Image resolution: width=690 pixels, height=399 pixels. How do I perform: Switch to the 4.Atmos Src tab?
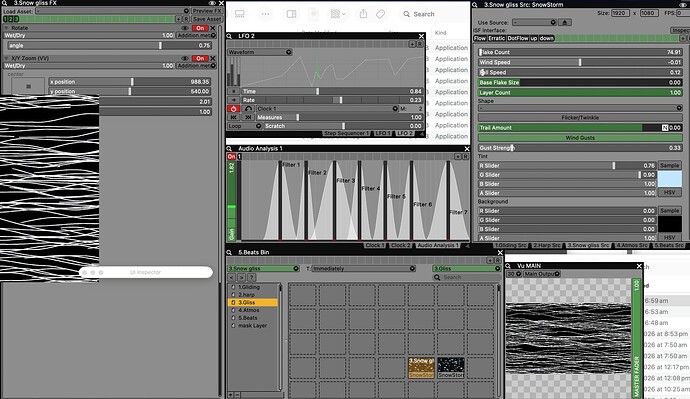click(632, 245)
